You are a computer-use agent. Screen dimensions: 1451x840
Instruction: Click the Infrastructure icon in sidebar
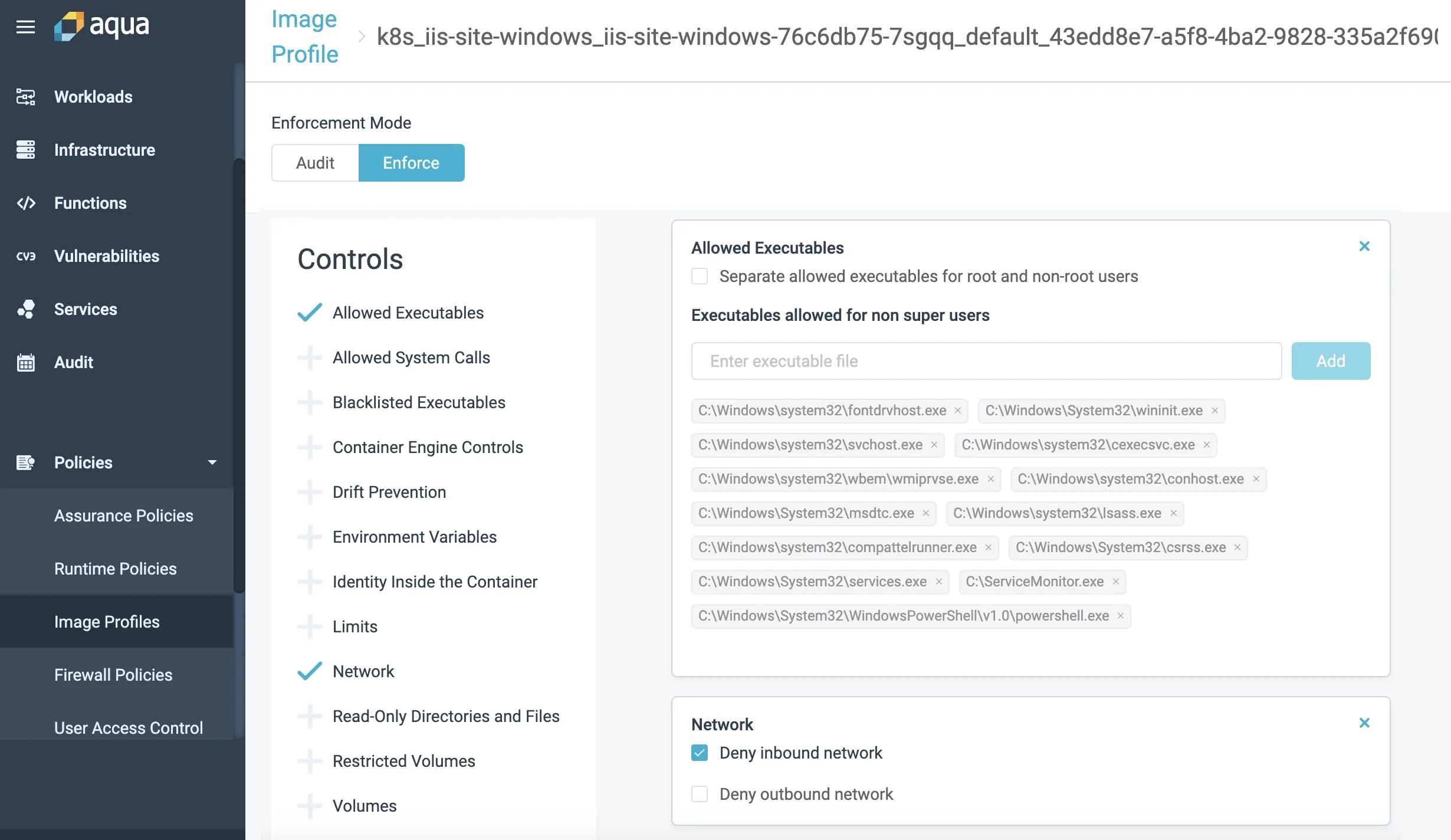26,149
